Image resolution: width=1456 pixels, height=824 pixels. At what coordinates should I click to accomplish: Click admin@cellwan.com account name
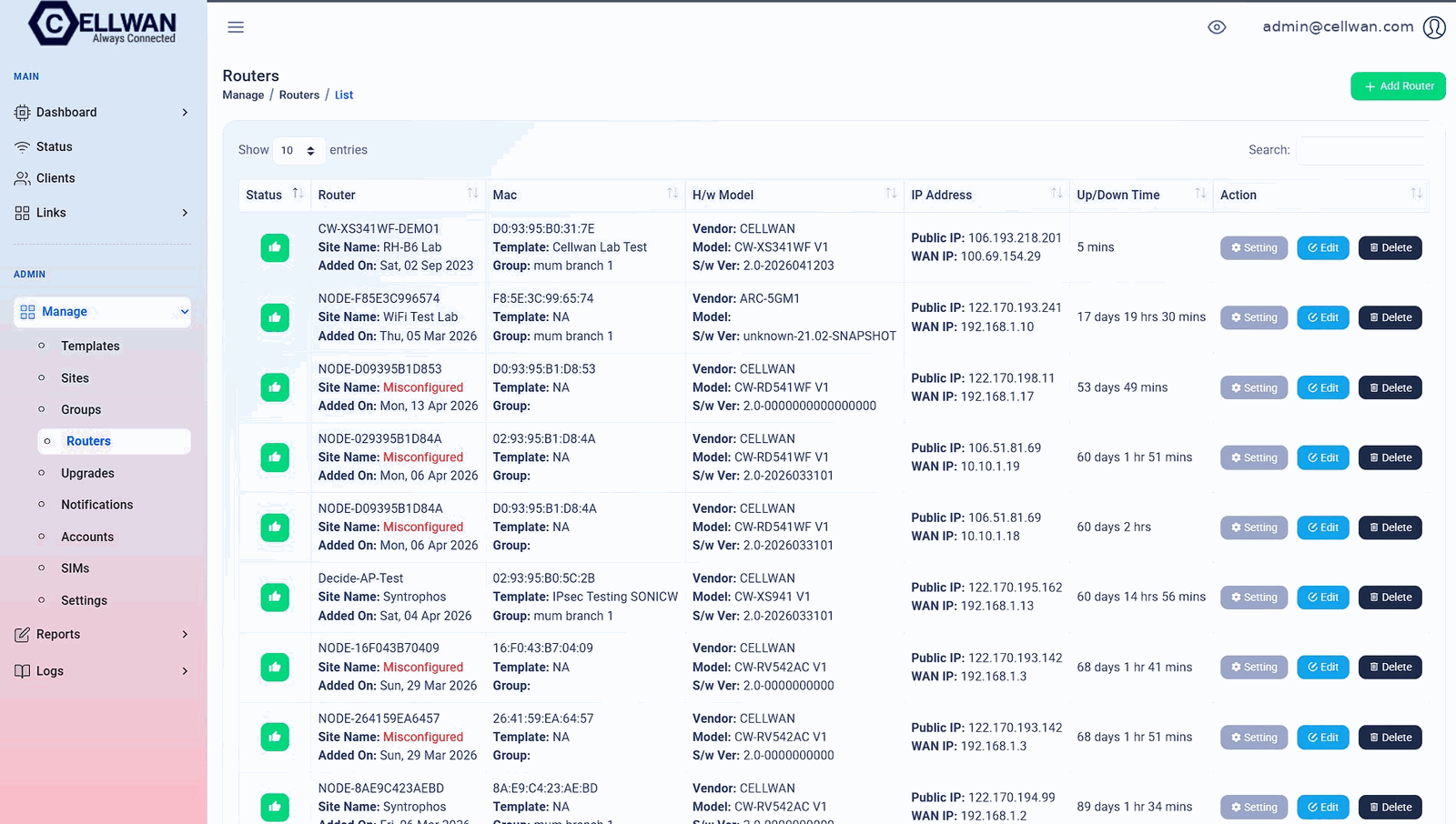click(1338, 27)
